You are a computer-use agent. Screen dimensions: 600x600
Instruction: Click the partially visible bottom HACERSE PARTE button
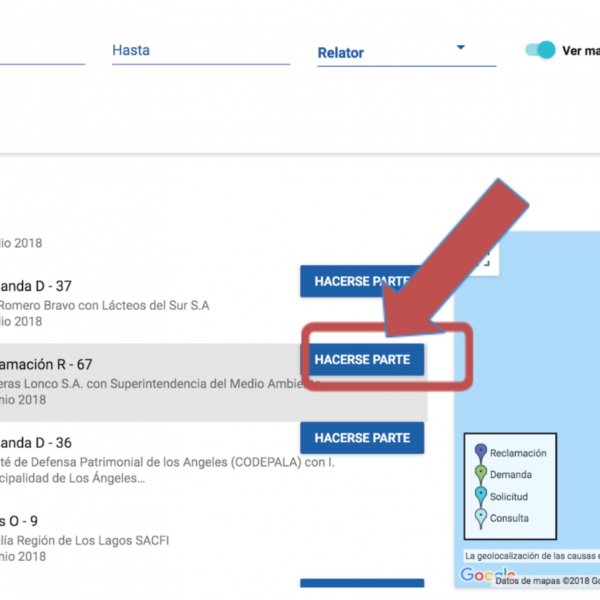point(362,586)
